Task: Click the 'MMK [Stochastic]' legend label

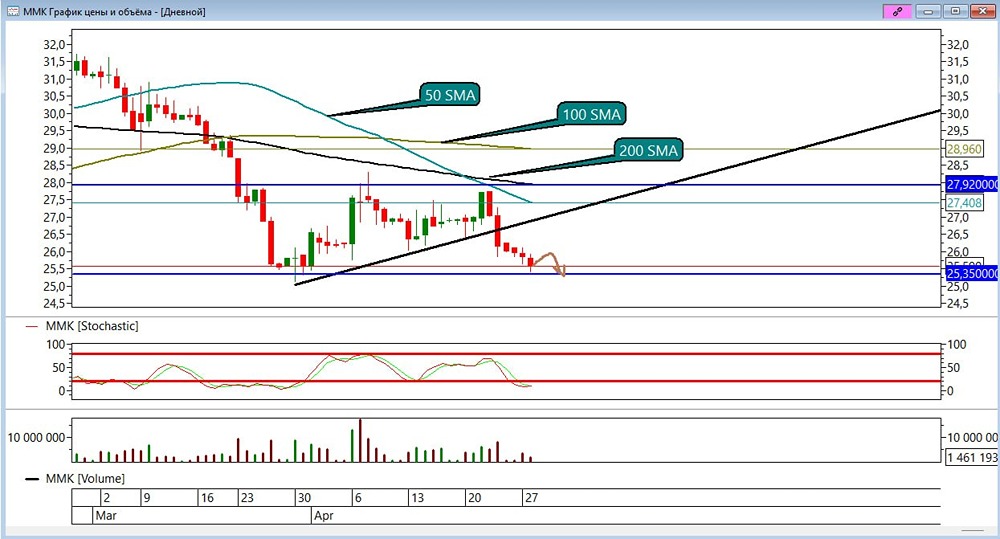Action: click(x=92, y=326)
